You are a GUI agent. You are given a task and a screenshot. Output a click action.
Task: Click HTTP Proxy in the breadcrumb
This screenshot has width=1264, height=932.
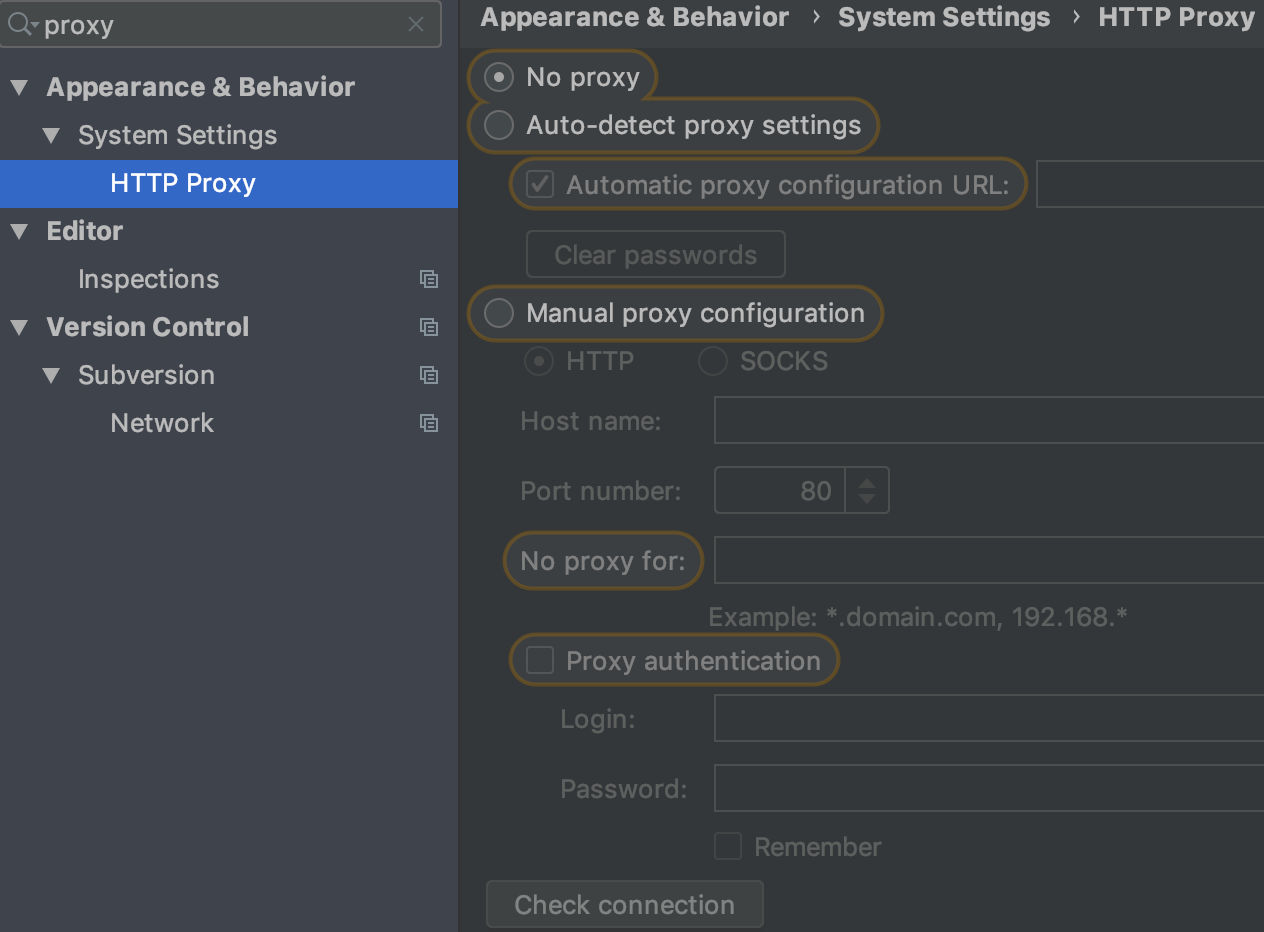1176,17
